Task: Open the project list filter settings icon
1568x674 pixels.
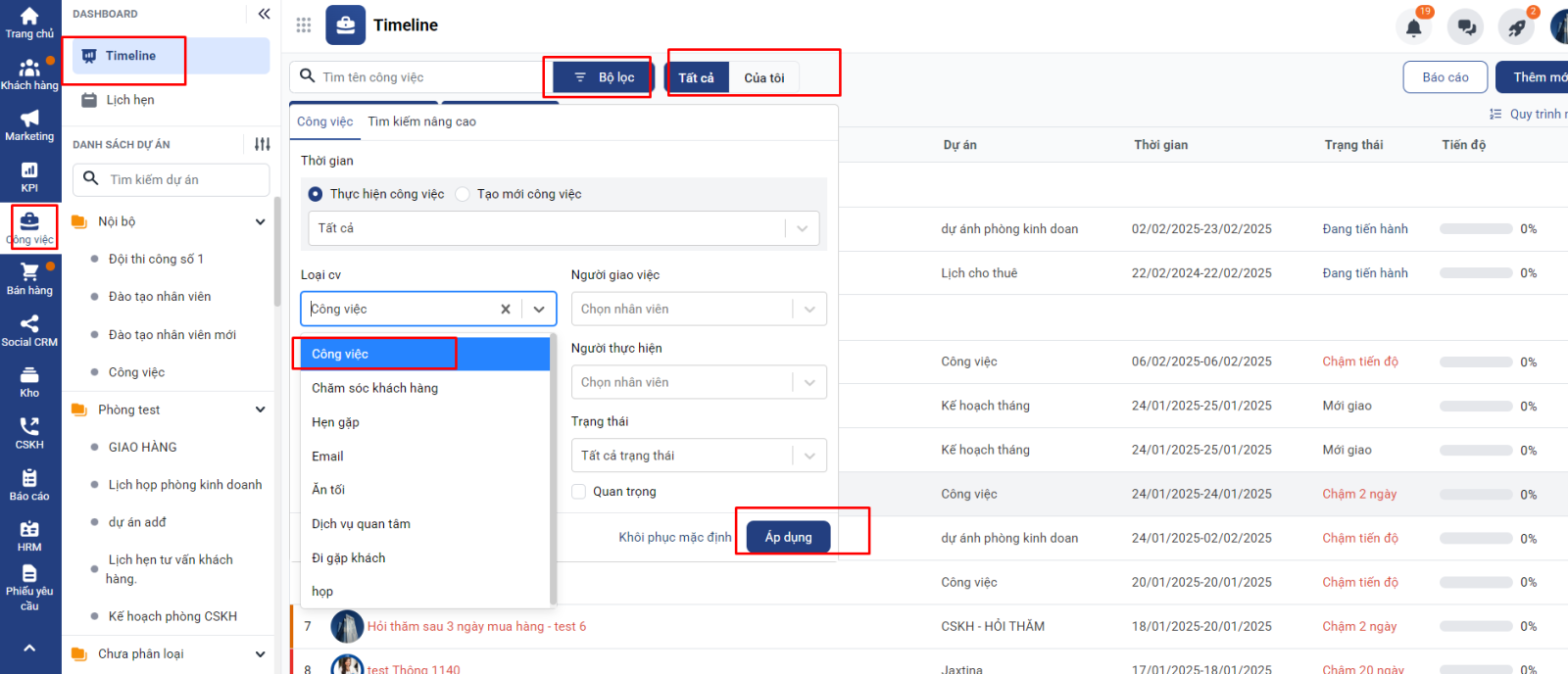Action: (x=262, y=144)
